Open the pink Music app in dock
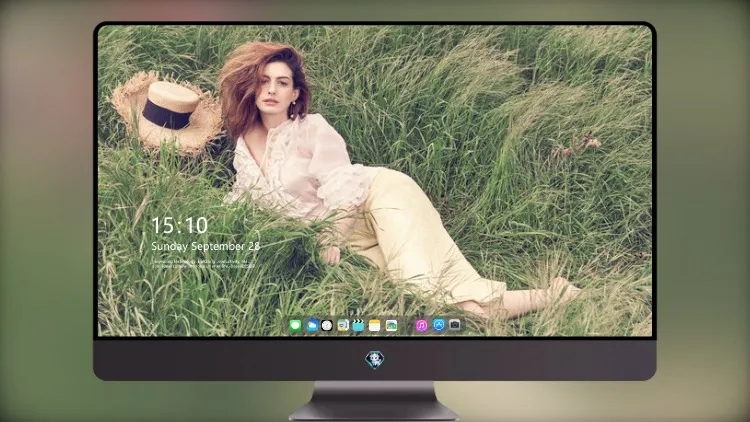Viewport: 750px width, 422px height. tap(421, 326)
